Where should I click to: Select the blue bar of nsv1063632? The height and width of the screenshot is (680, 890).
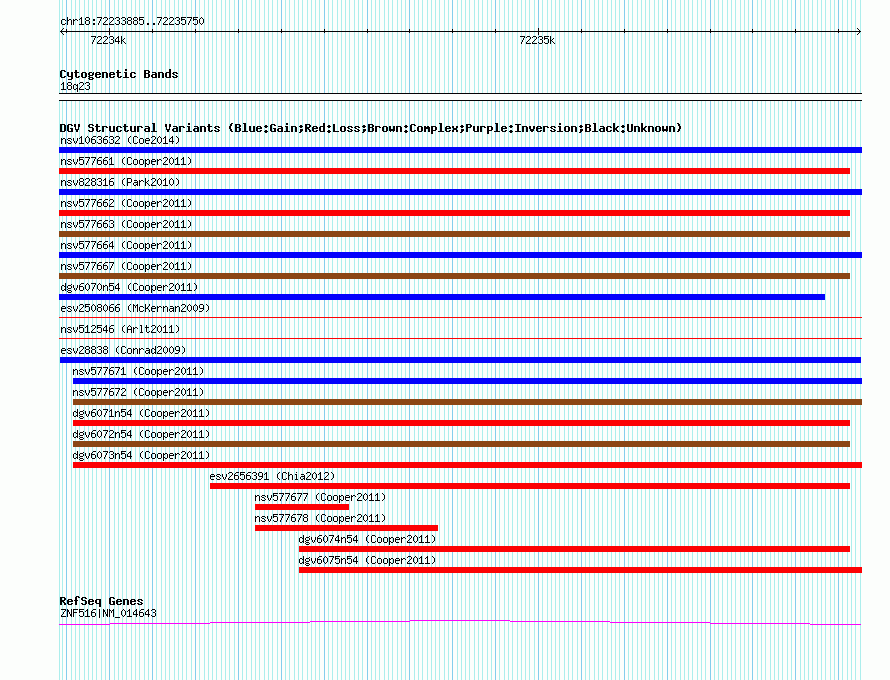click(460, 150)
